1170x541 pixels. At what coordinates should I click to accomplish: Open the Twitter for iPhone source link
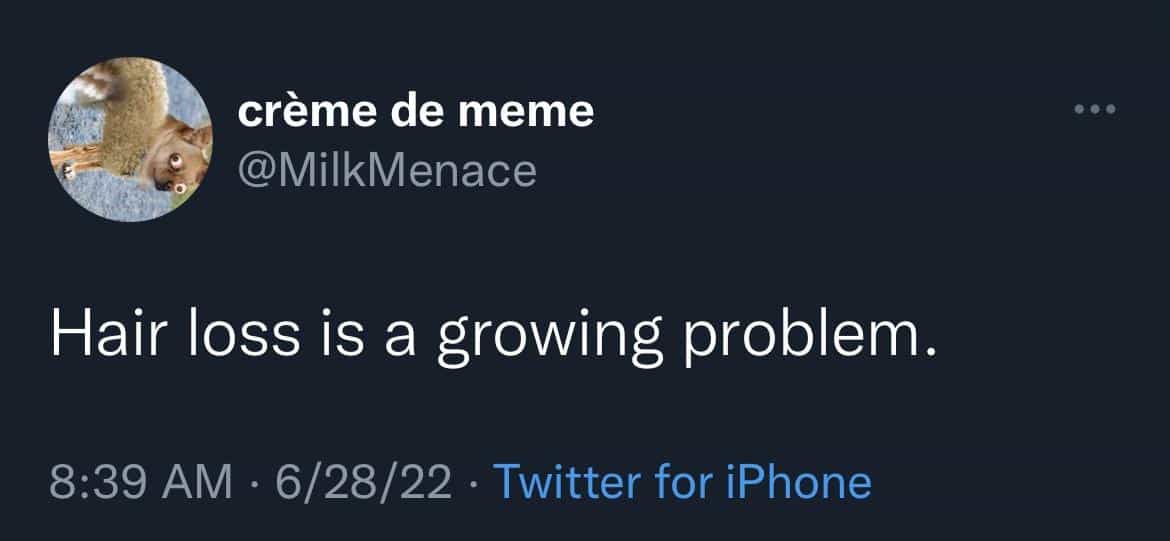pyautogui.click(x=683, y=482)
